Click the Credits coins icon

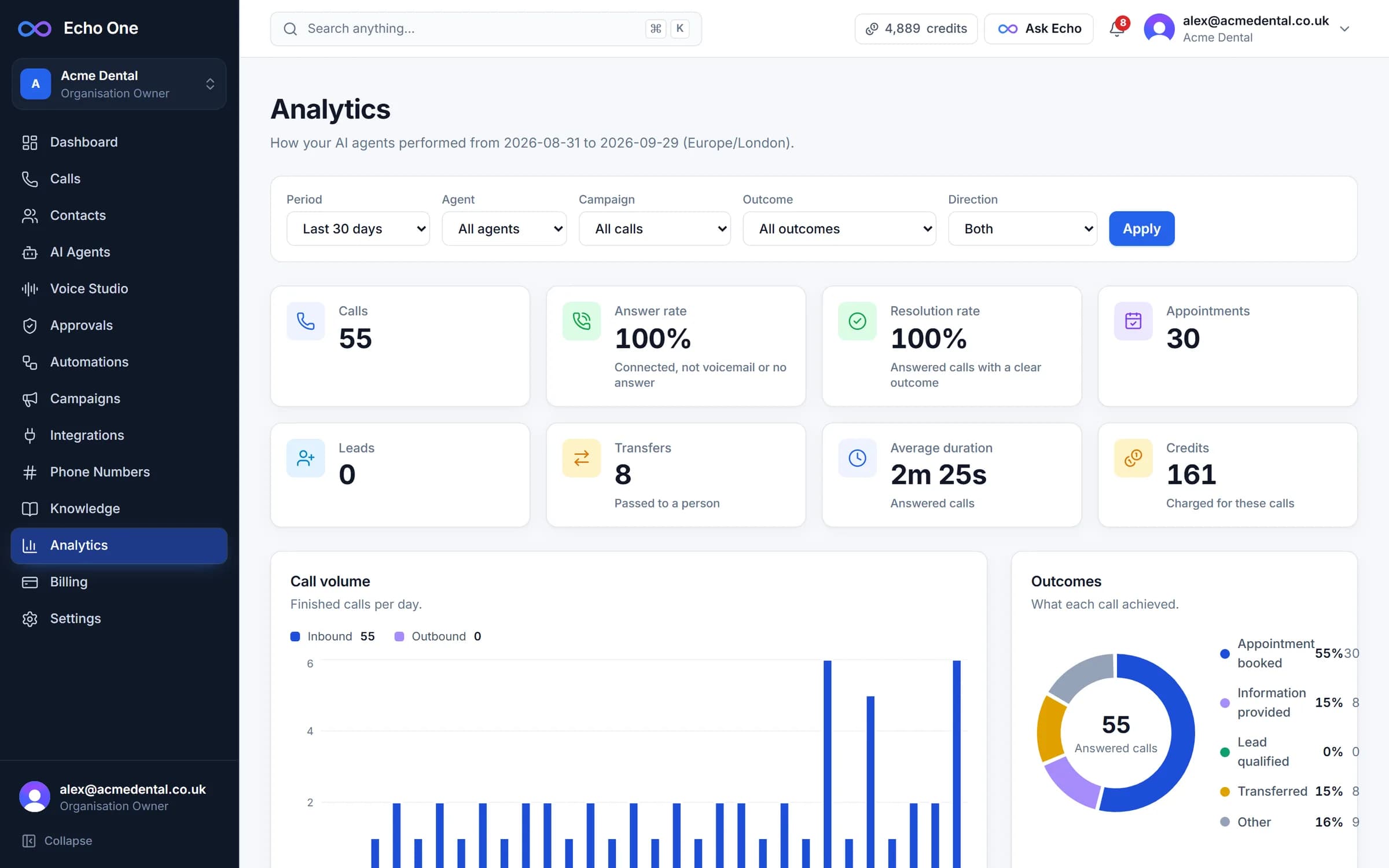[x=1133, y=458]
